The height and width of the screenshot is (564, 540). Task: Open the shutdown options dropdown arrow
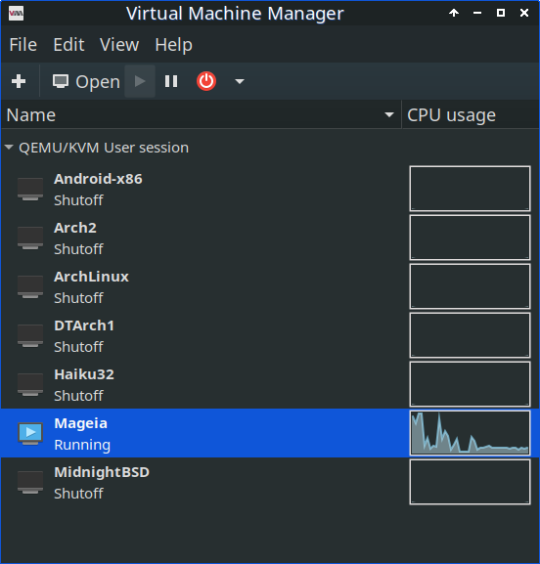[240, 82]
